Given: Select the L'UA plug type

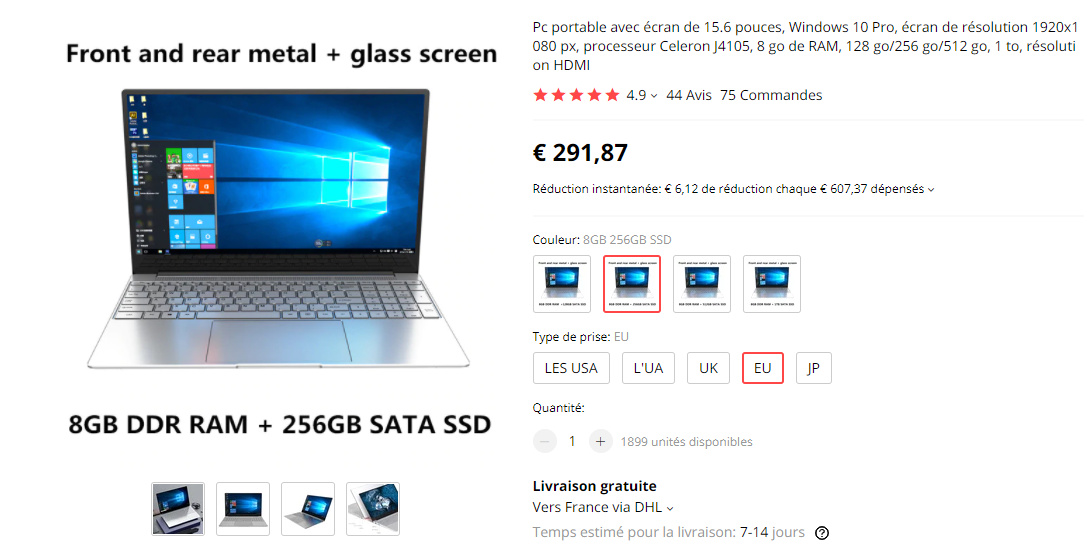Looking at the screenshot, I should tap(648, 368).
